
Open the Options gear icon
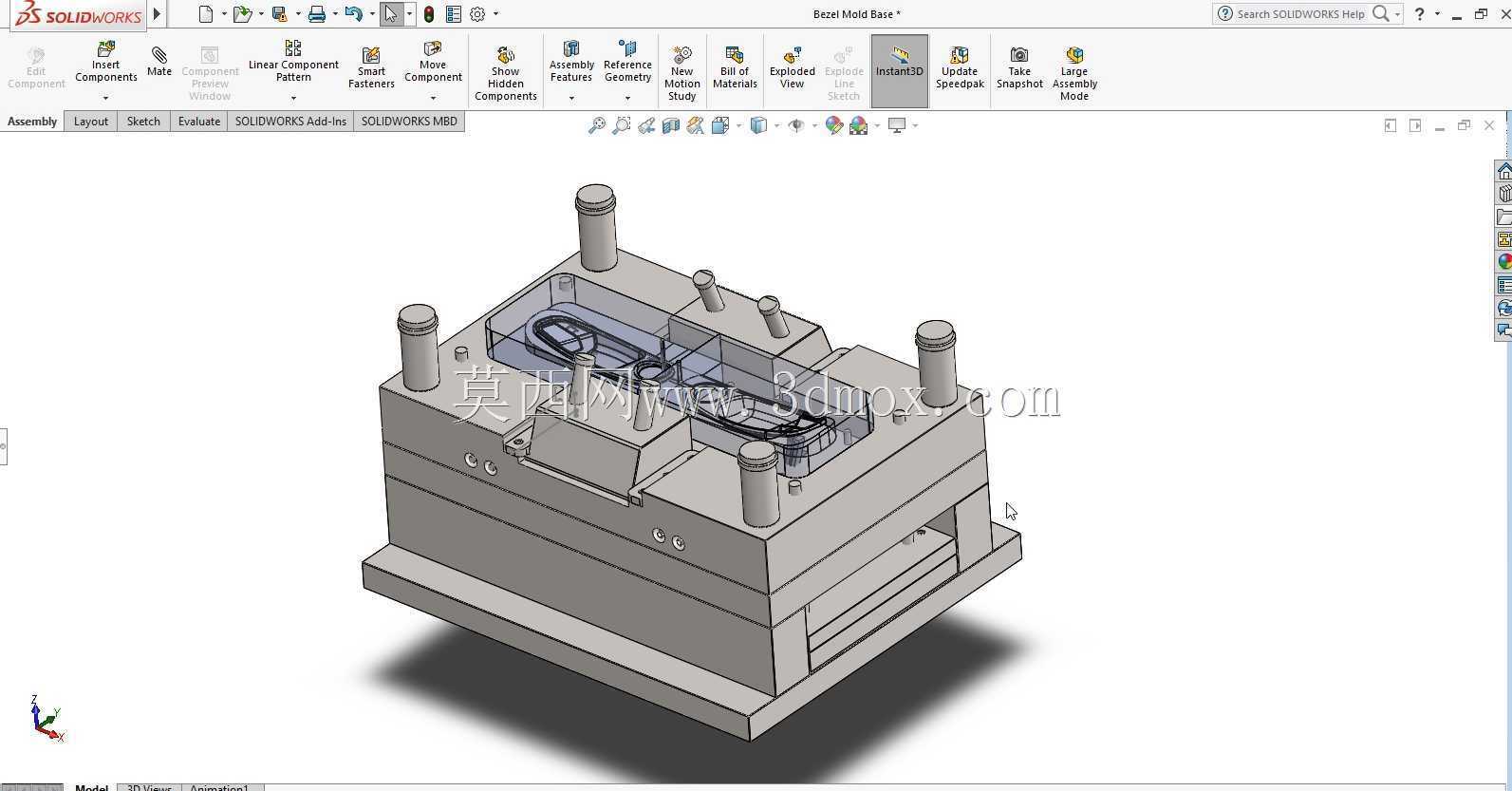[478, 14]
